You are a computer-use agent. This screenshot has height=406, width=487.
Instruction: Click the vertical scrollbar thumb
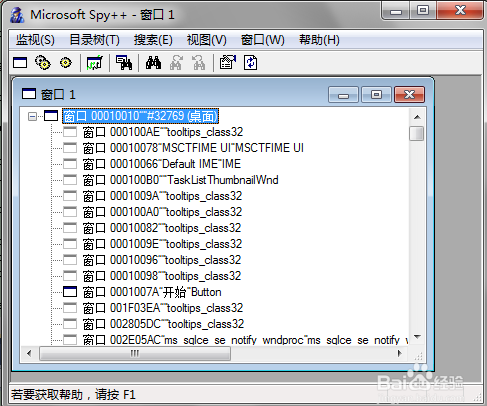(417, 134)
